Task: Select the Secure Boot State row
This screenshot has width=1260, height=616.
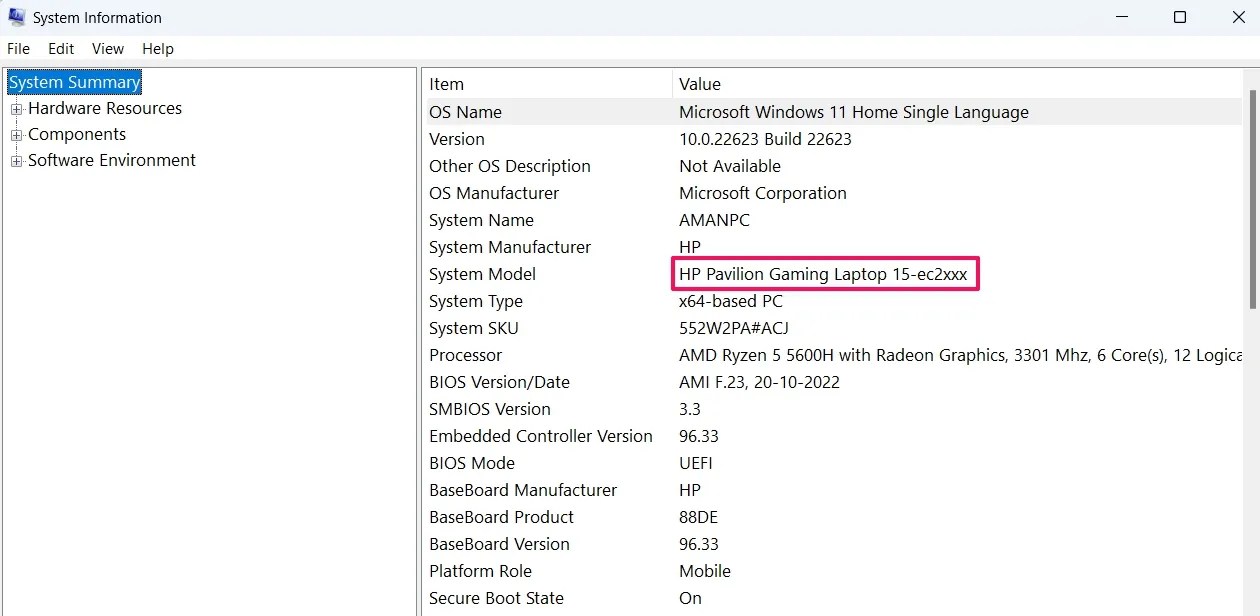Action: (x=832, y=598)
